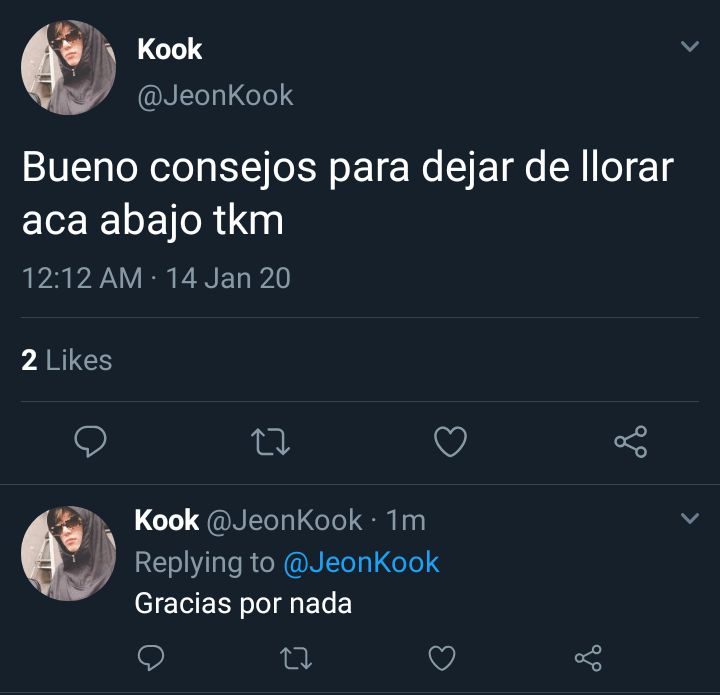Viewport: 720px width, 695px height.
Task: Open the reply tweet's profile avatar
Action: (x=68, y=553)
